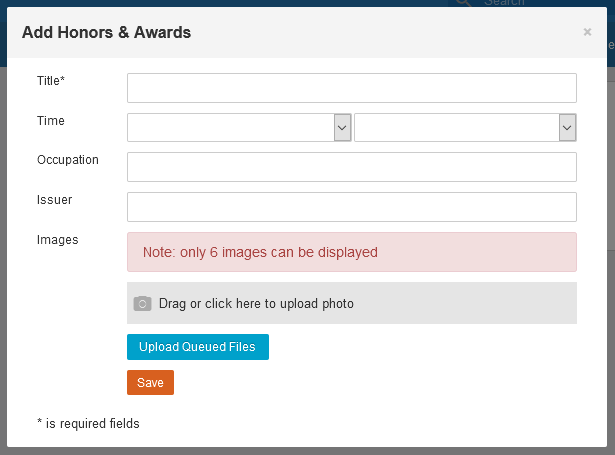The image size is (615, 455).
Task: Click the Title* field label
Action: (x=51, y=80)
